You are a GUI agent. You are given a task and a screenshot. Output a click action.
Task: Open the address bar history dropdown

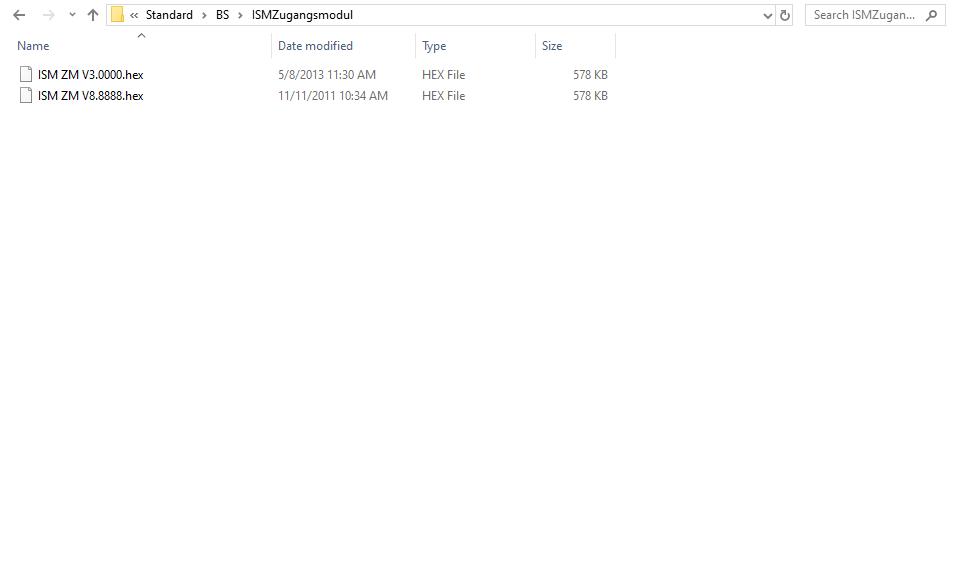pyautogui.click(x=766, y=15)
